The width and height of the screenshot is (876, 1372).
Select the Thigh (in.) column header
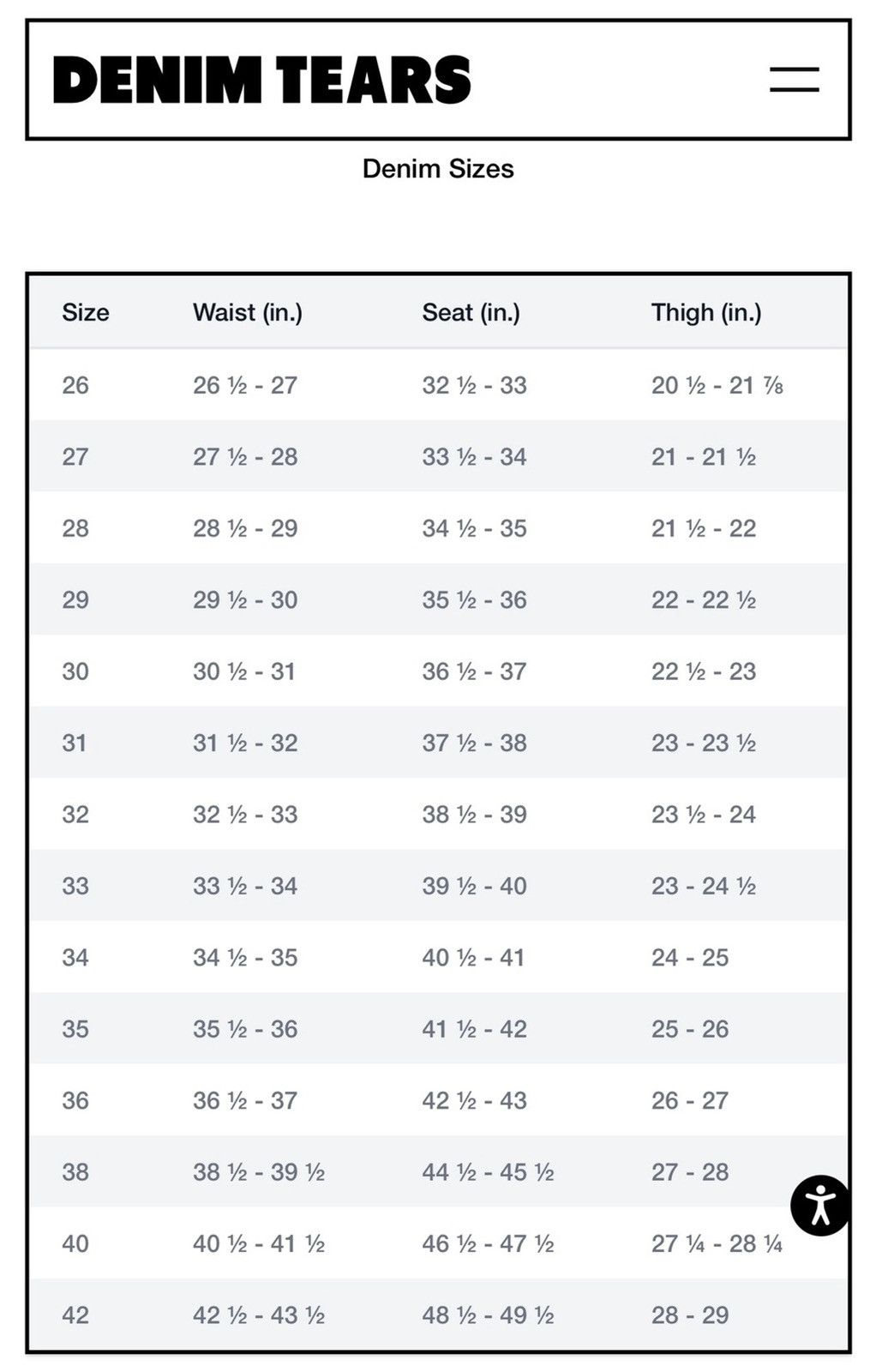706,312
